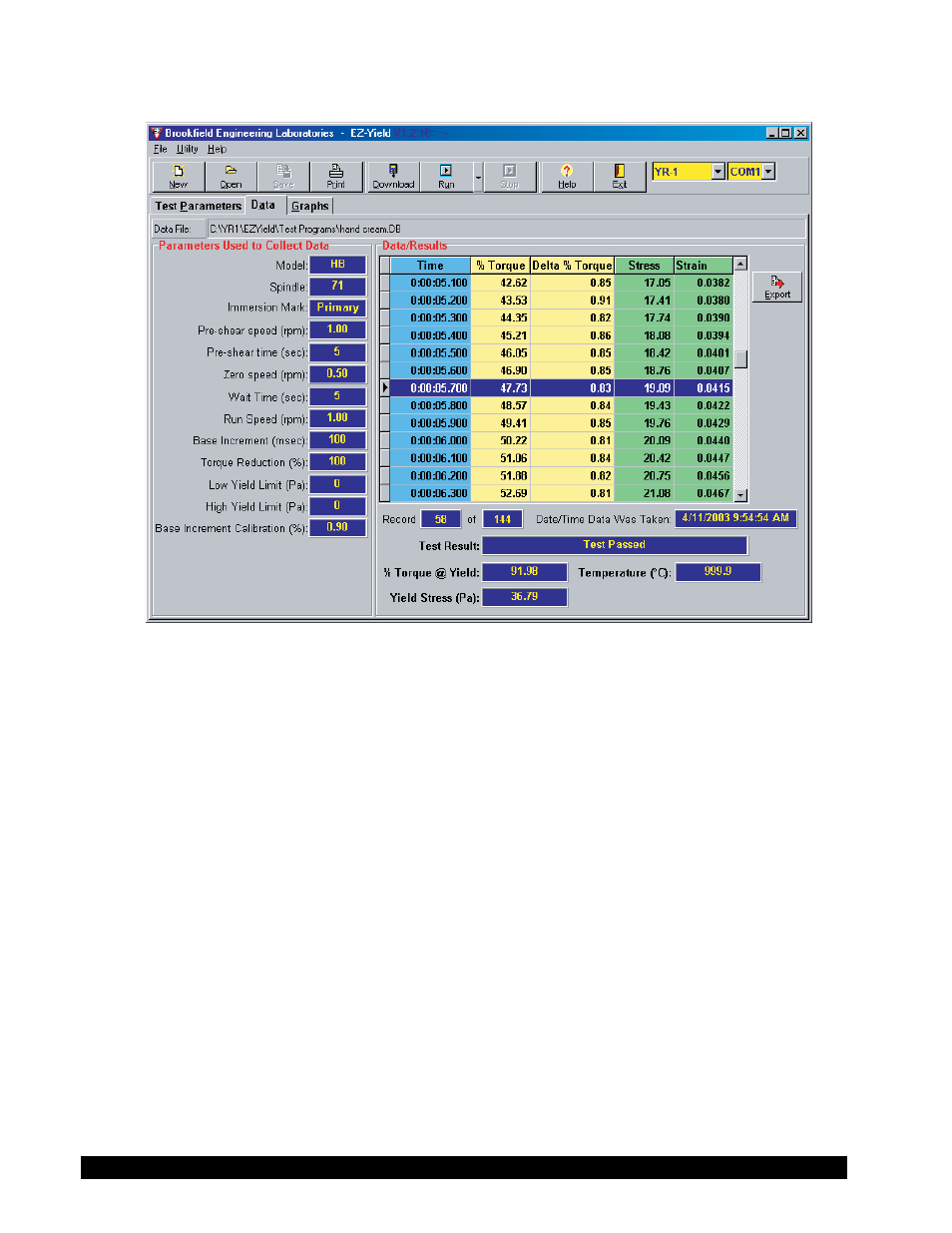Open the File menu
Screen dimensions: 952x1233
point(161,149)
